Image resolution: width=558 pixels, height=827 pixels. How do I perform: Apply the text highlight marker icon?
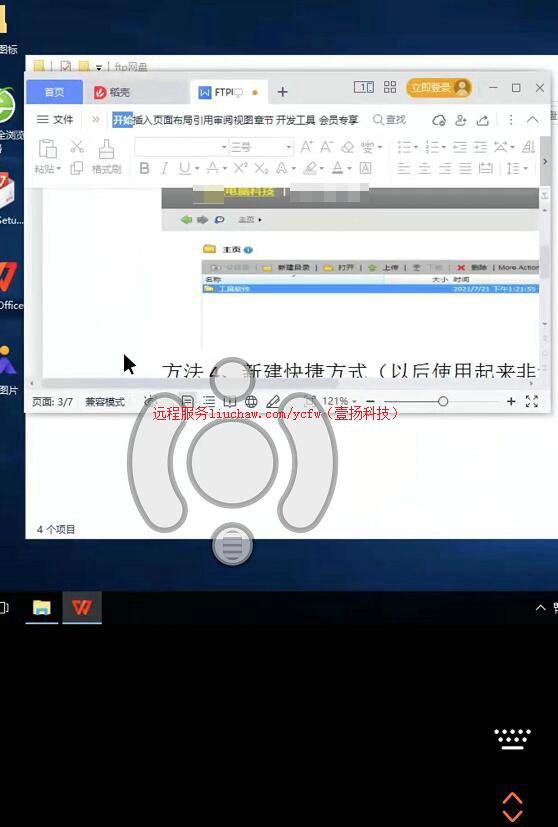pyautogui.click(x=310, y=168)
